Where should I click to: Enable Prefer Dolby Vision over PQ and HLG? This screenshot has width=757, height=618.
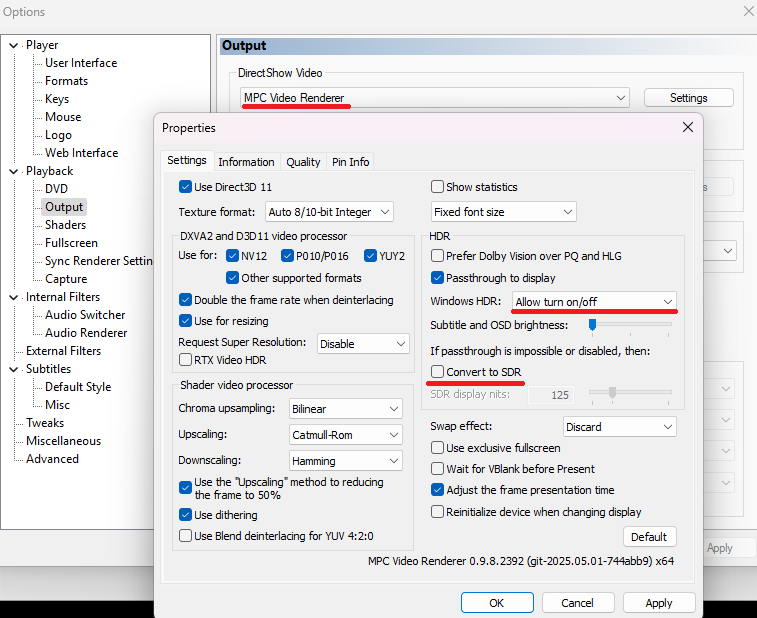pos(437,256)
